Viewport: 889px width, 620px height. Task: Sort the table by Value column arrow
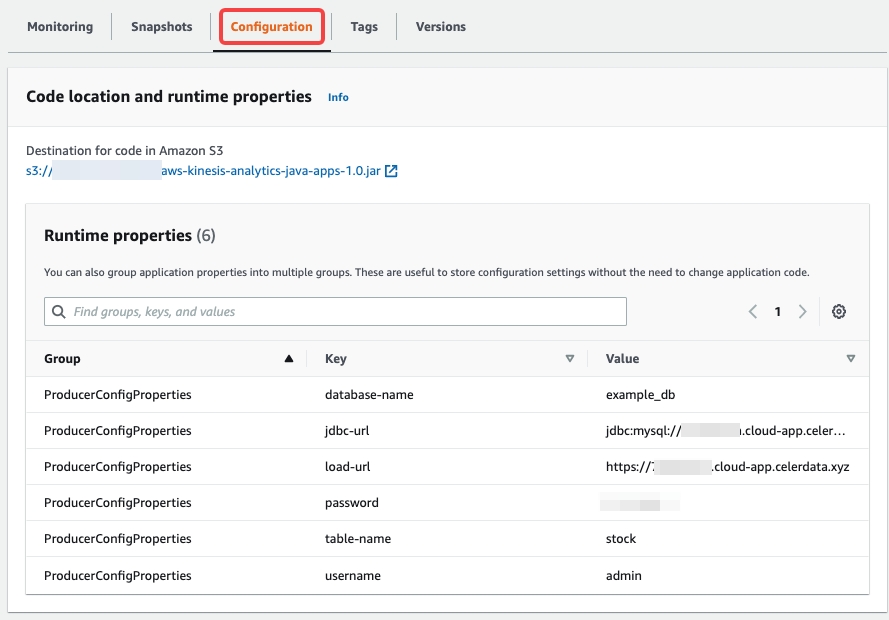851,359
